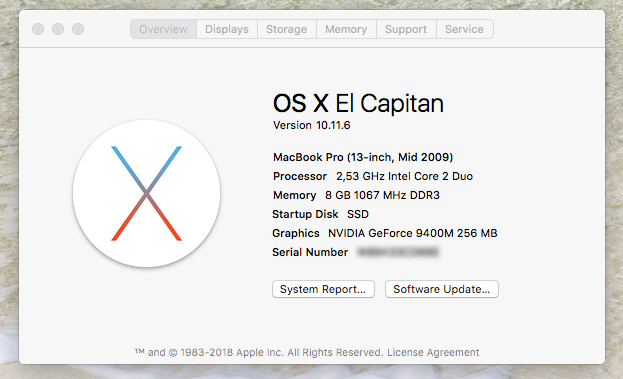The height and width of the screenshot is (379, 623).
Task: Click the blurred serial number value
Action: (x=398, y=252)
